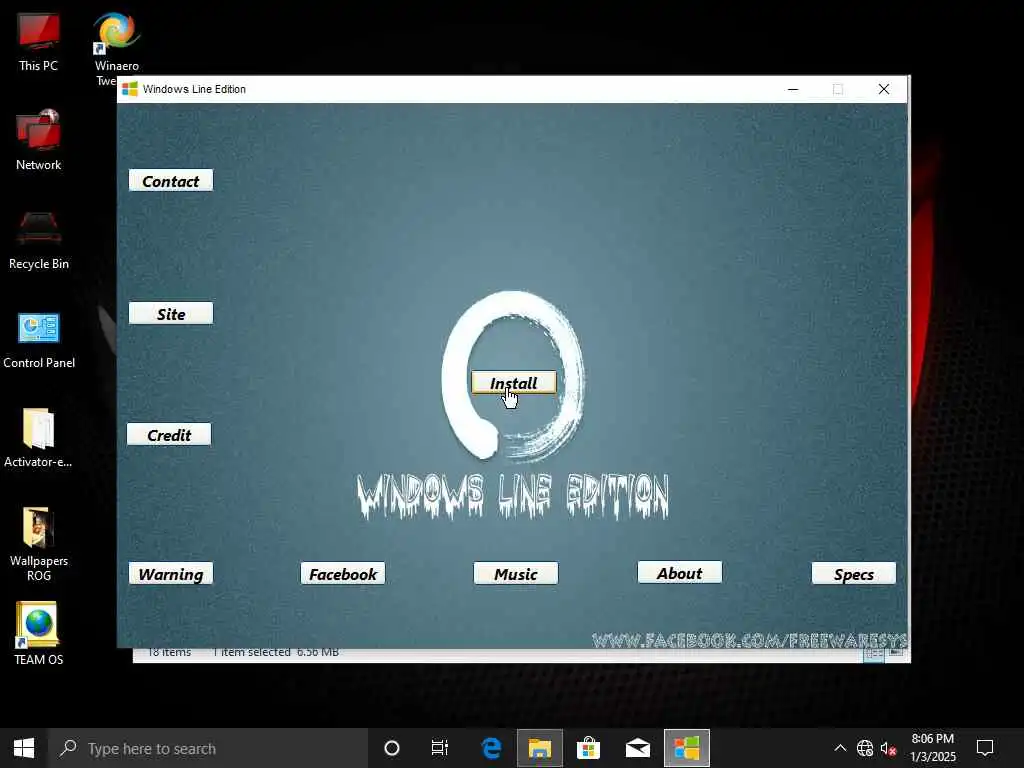Select the Wallpapers ROG folder icon
Viewport: 1024px width, 768px height.
[39, 544]
